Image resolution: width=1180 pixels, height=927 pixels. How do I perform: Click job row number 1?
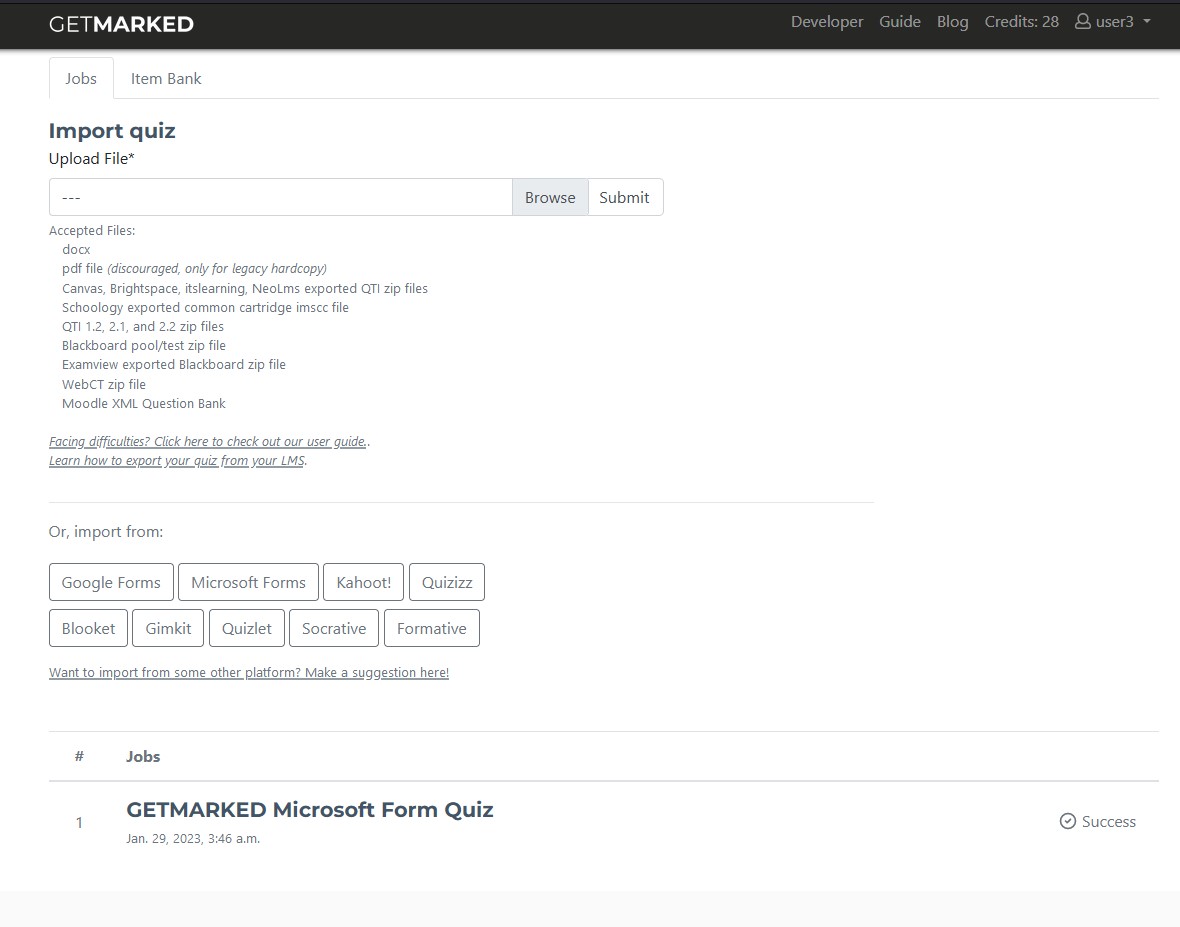coord(79,822)
